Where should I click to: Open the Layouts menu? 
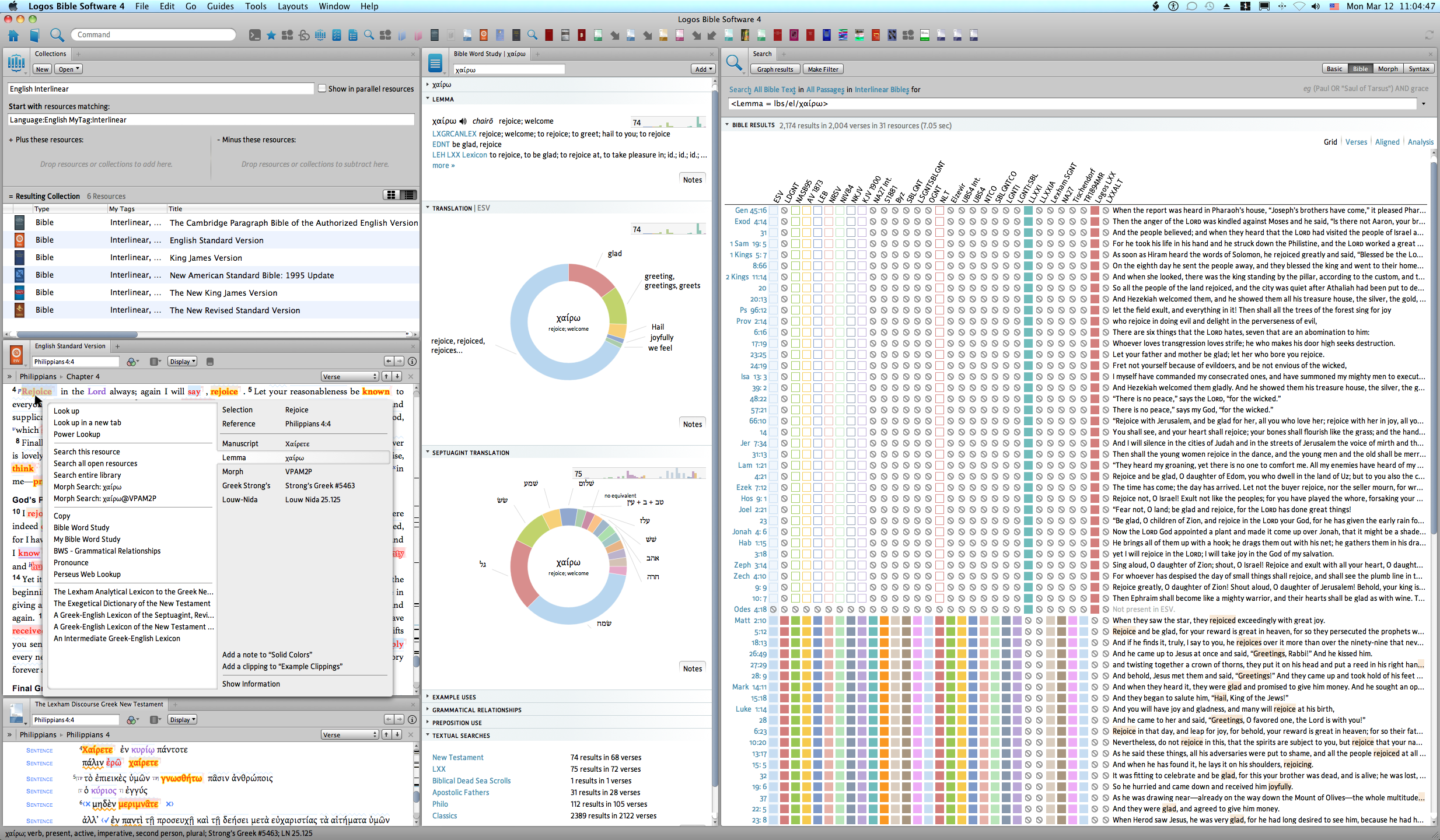click(x=292, y=6)
